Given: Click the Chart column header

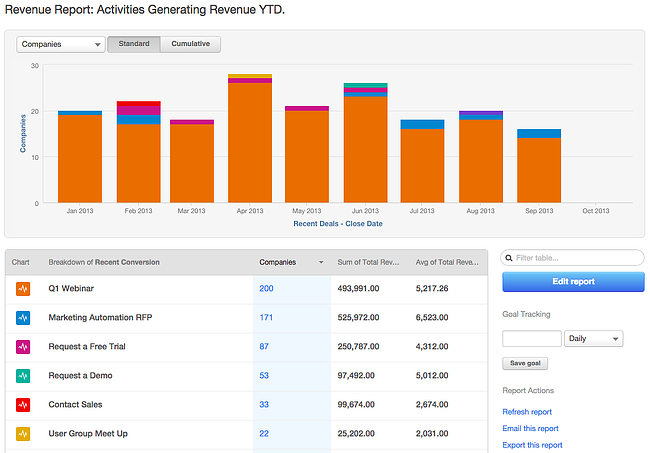Looking at the screenshot, I should click(20, 262).
